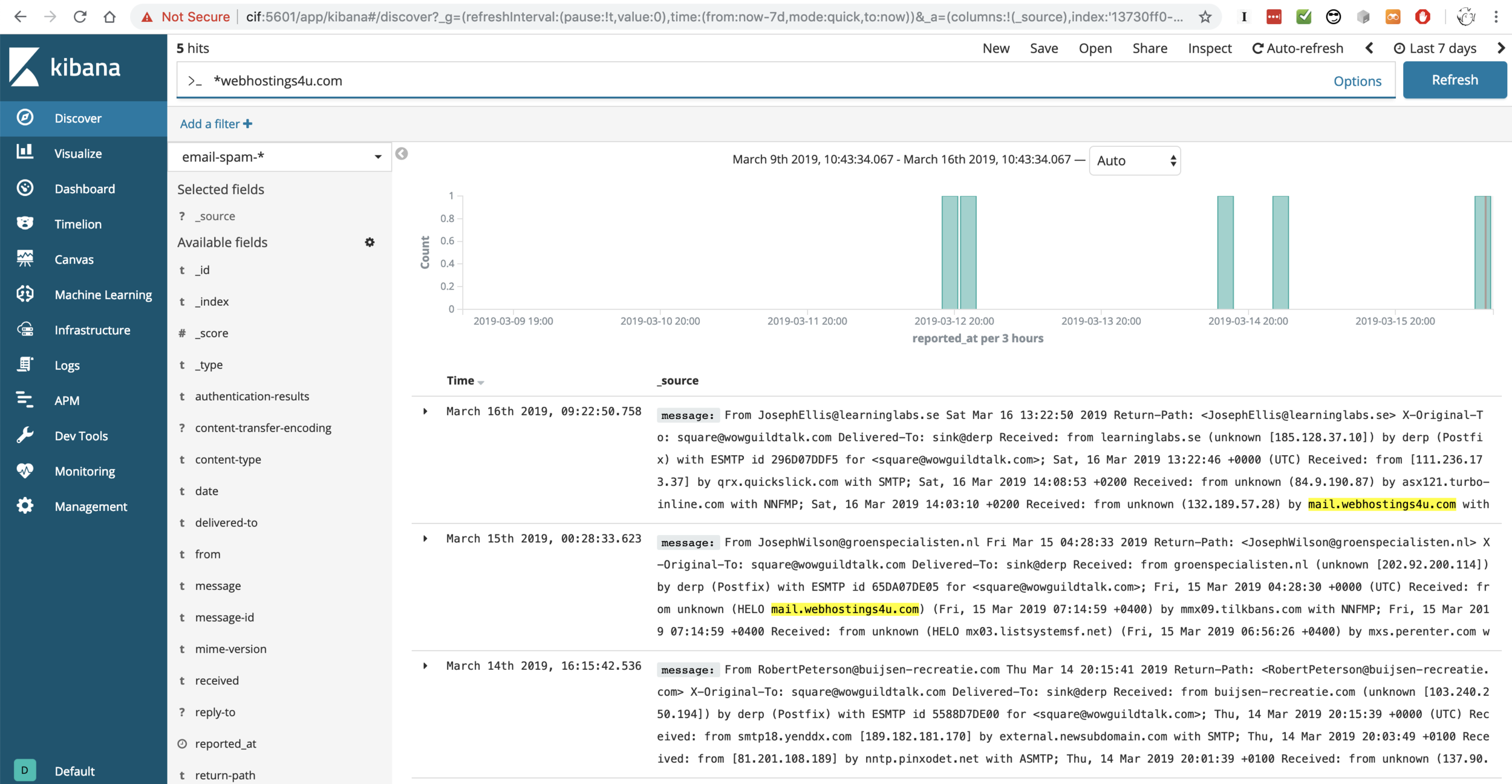Open Monitoring heart icon
Screen dimensions: 1512x784
click(x=25, y=471)
